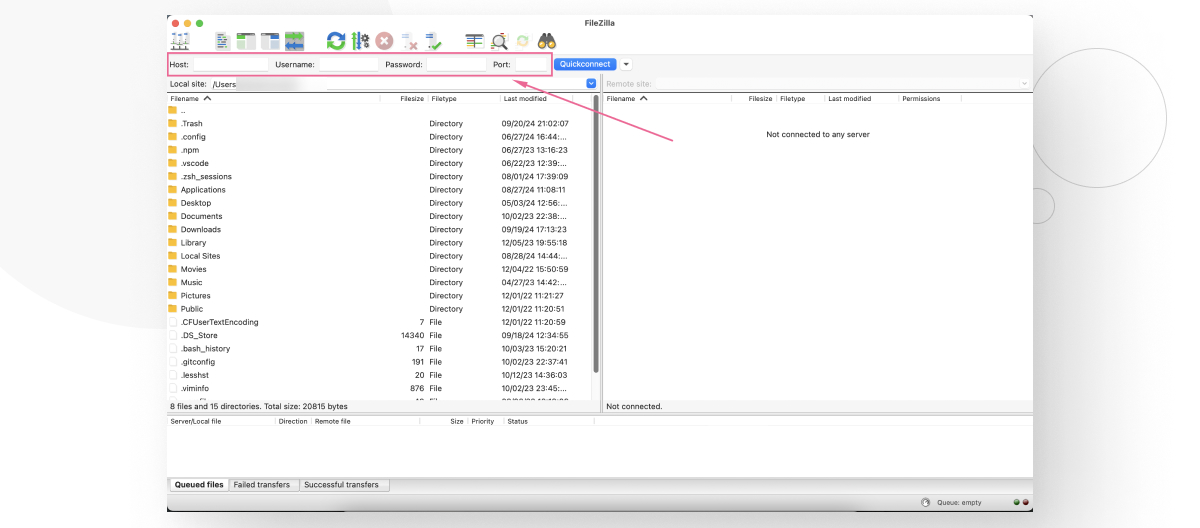Select the Documents folder row
1200x528 pixels.
pos(380,216)
